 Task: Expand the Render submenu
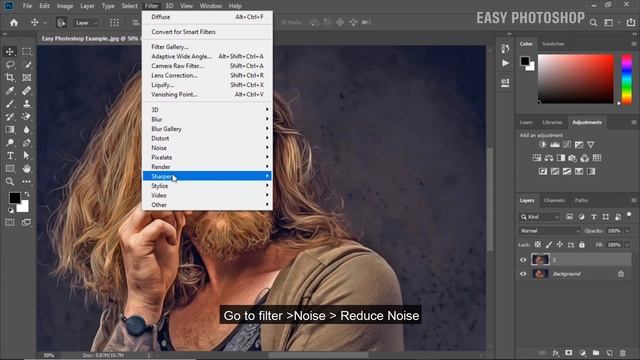pos(207,167)
